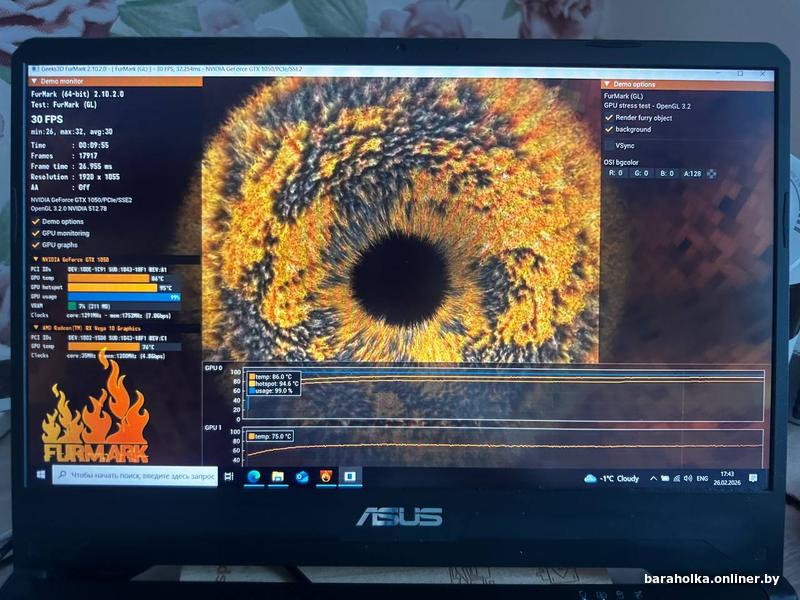800x600 pixels.
Task: Uncheck the GPU graphs checkbox
Action: (36, 245)
